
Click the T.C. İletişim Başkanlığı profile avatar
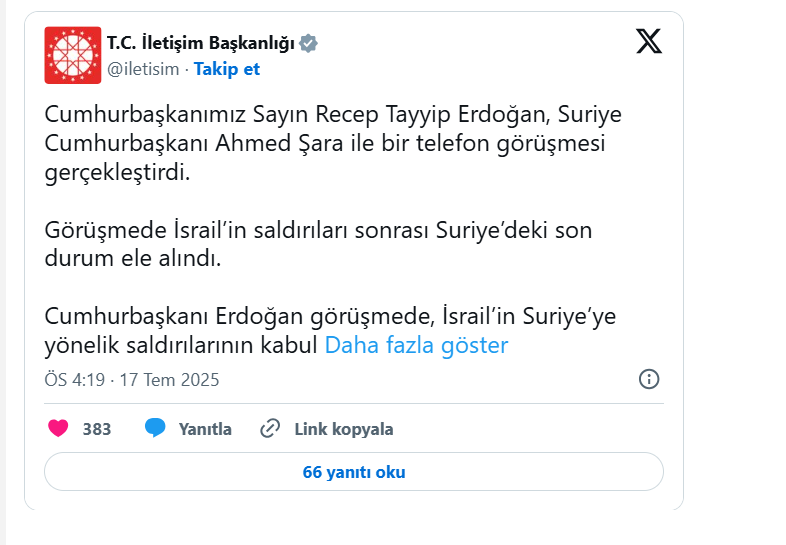[73, 55]
